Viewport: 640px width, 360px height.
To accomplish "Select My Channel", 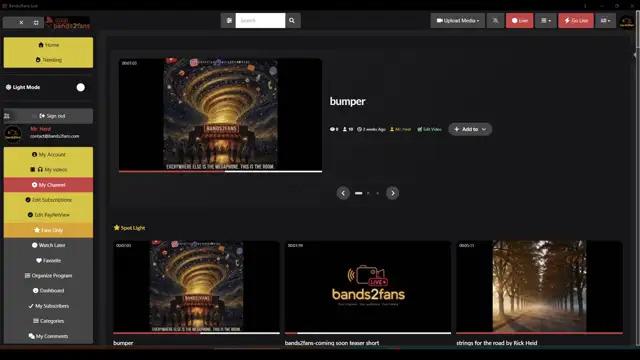I will (48, 185).
